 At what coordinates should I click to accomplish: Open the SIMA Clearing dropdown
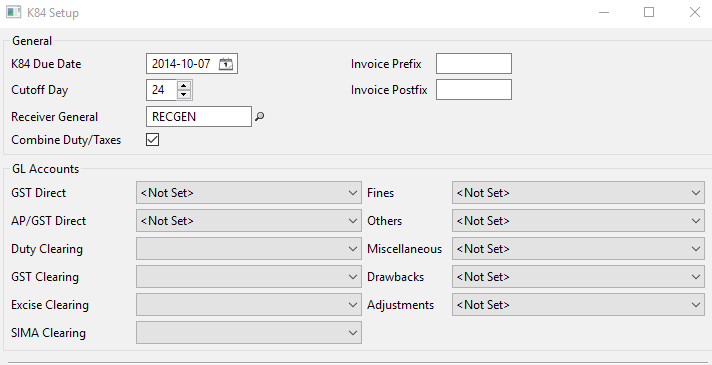click(x=249, y=333)
